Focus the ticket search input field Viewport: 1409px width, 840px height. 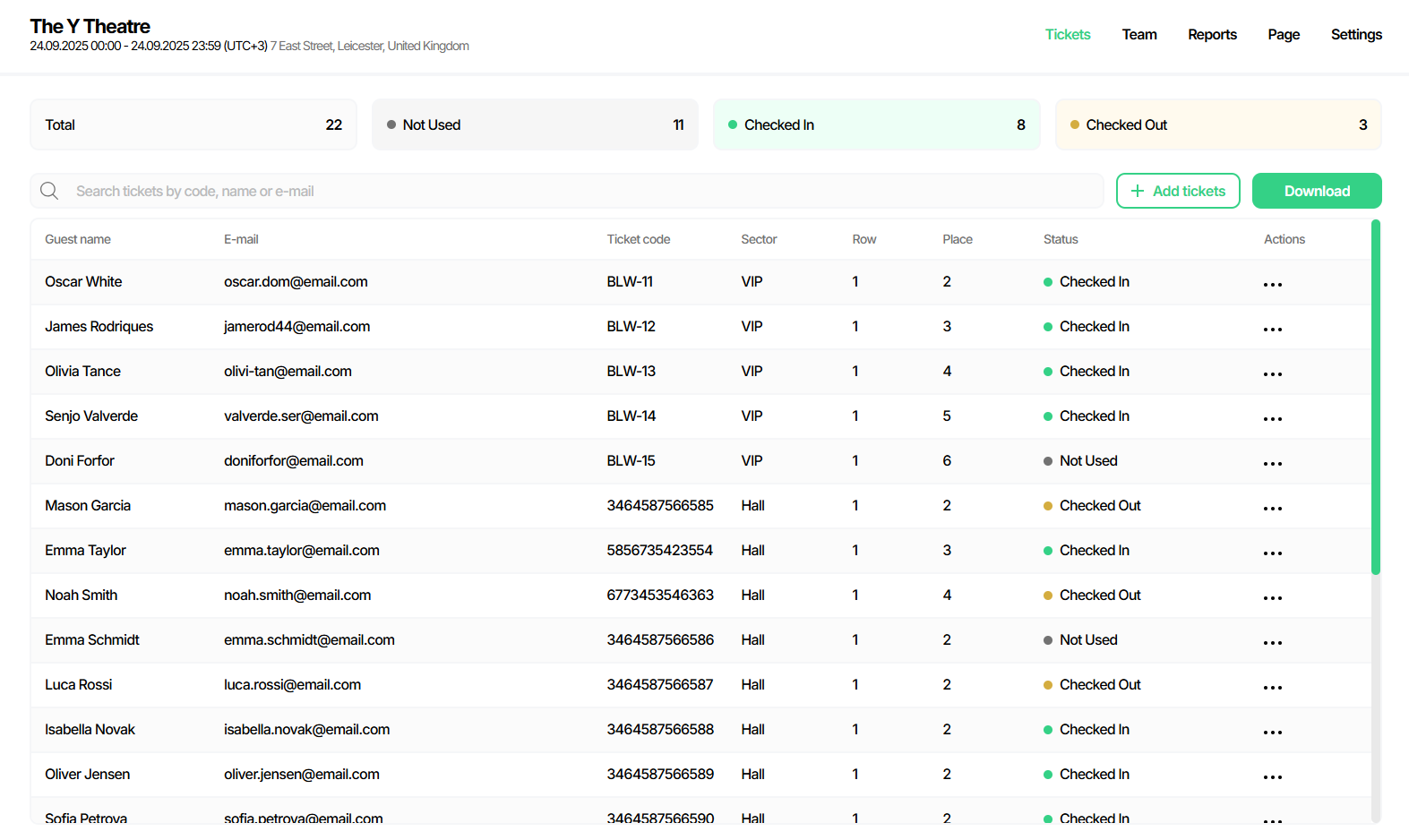click(582, 191)
